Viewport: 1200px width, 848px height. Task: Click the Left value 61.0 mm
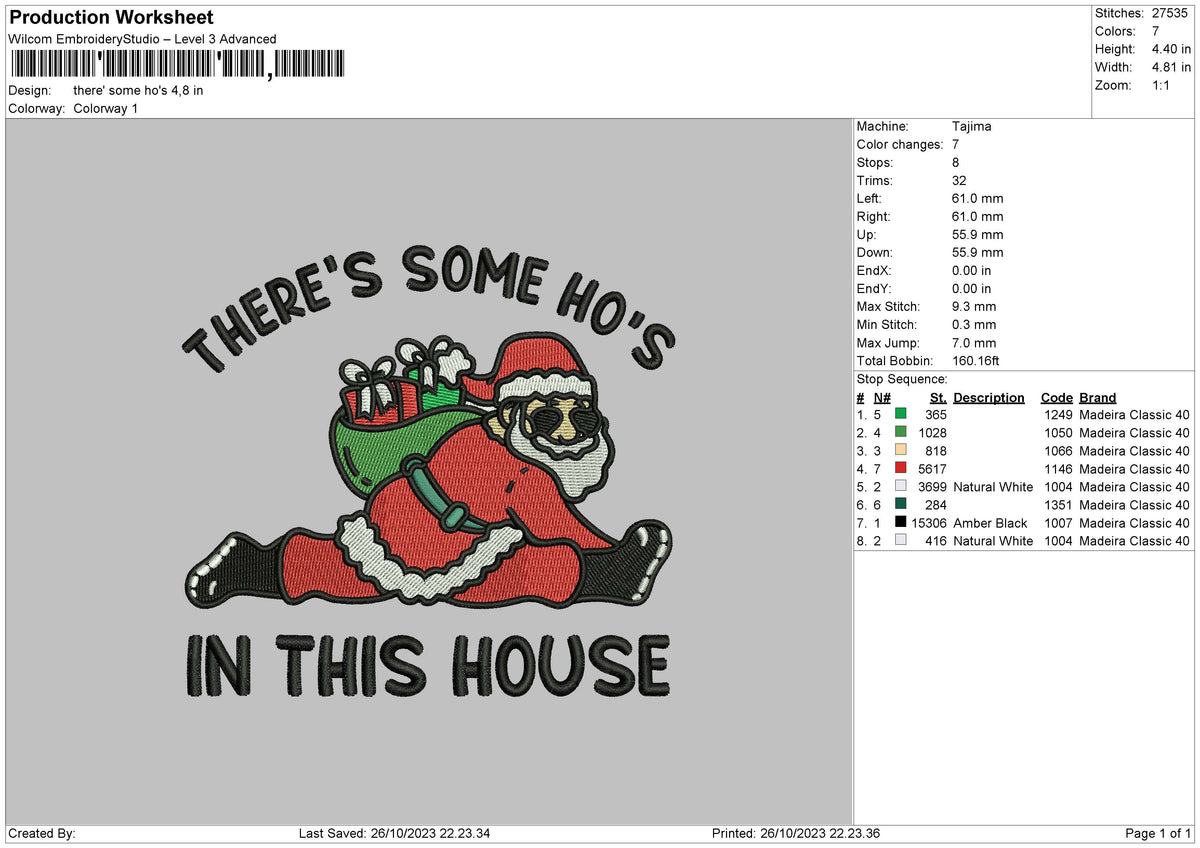coord(978,198)
